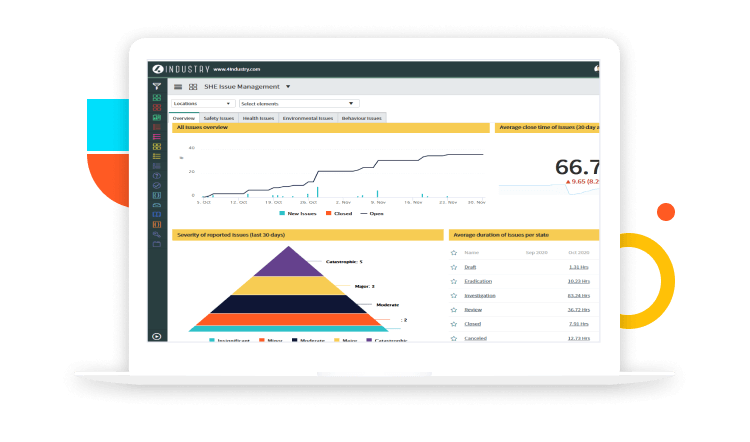The width and height of the screenshot is (750, 442).
Task: Click the www.4industry.com text
Action: (237, 69)
